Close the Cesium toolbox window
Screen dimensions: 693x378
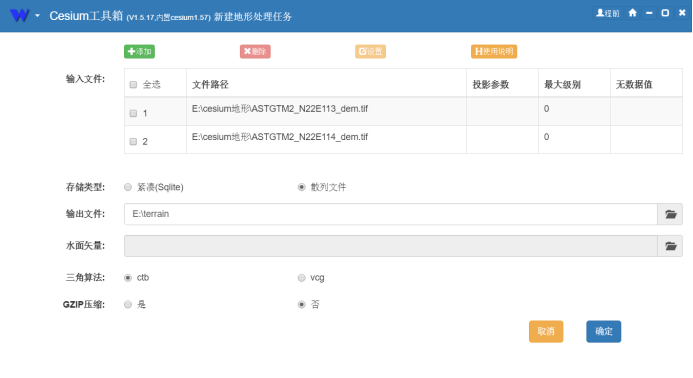click(682, 13)
